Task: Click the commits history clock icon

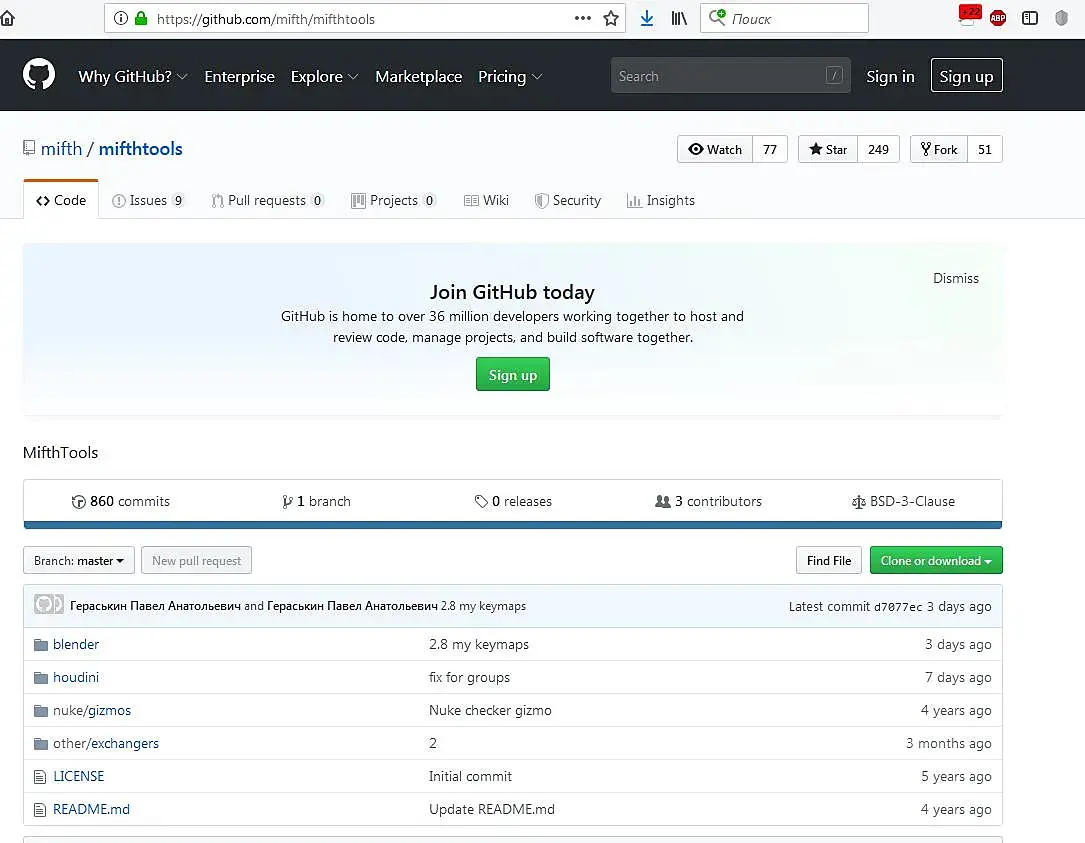Action: tap(78, 502)
